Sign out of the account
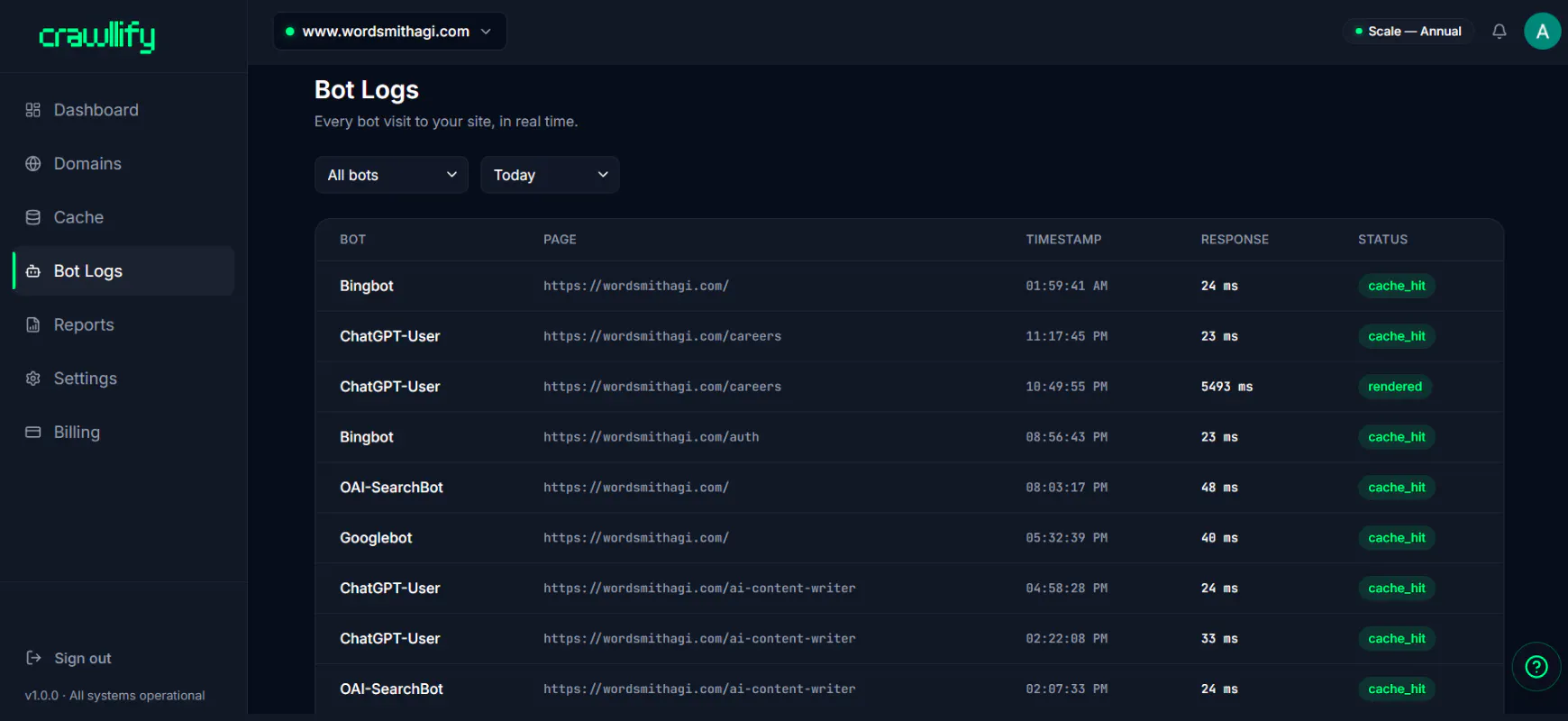Viewport: 1568px width, 721px height. click(68, 658)
